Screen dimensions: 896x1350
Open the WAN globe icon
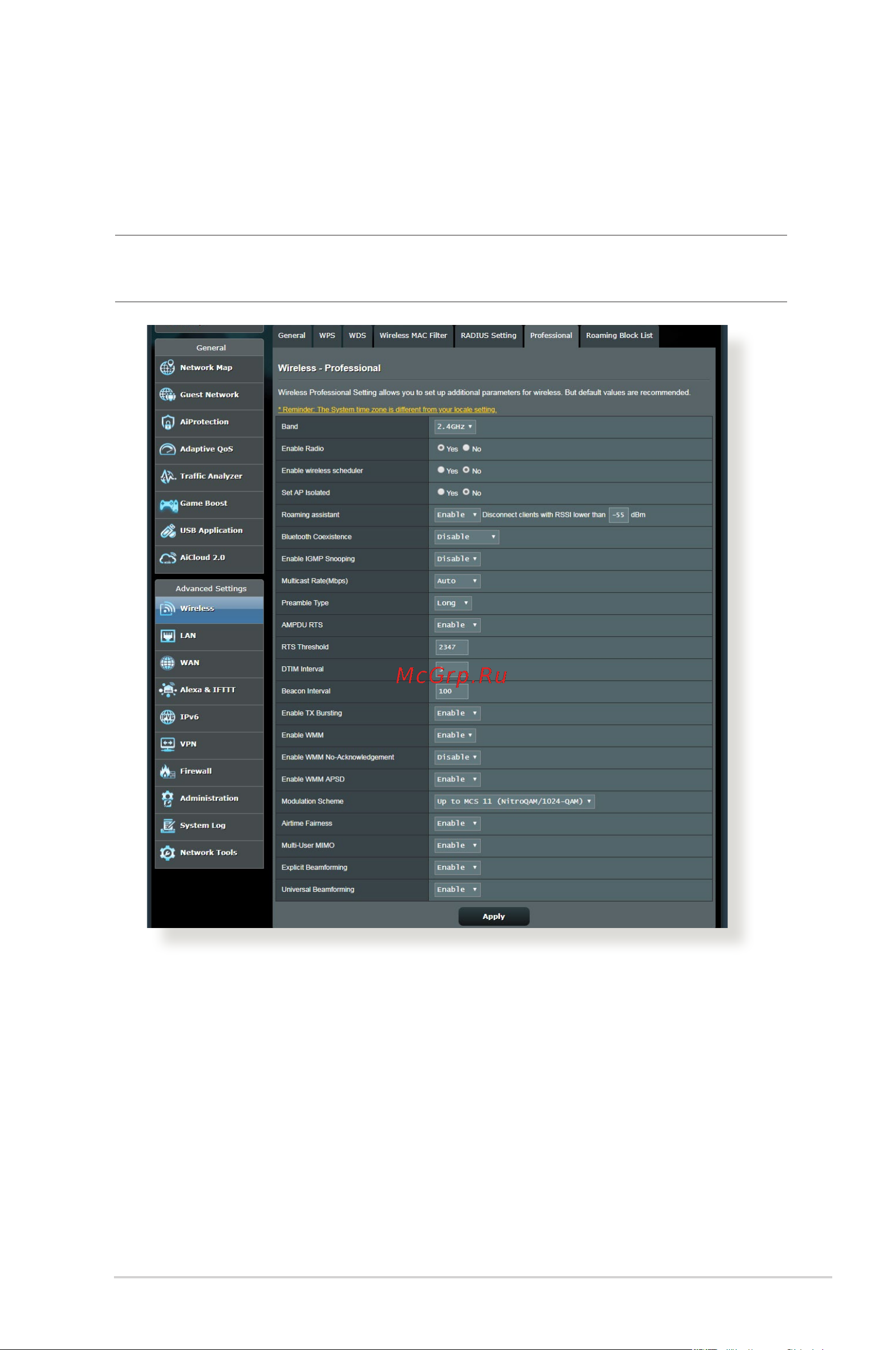coord(168,663)
